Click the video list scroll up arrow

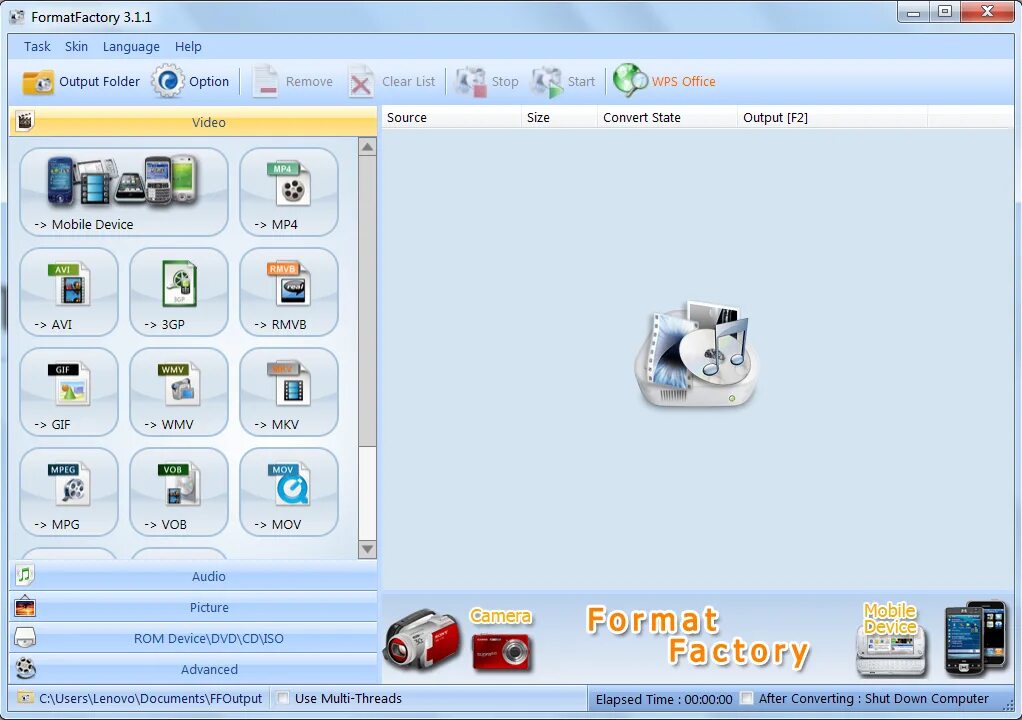[x=368, y=147]
